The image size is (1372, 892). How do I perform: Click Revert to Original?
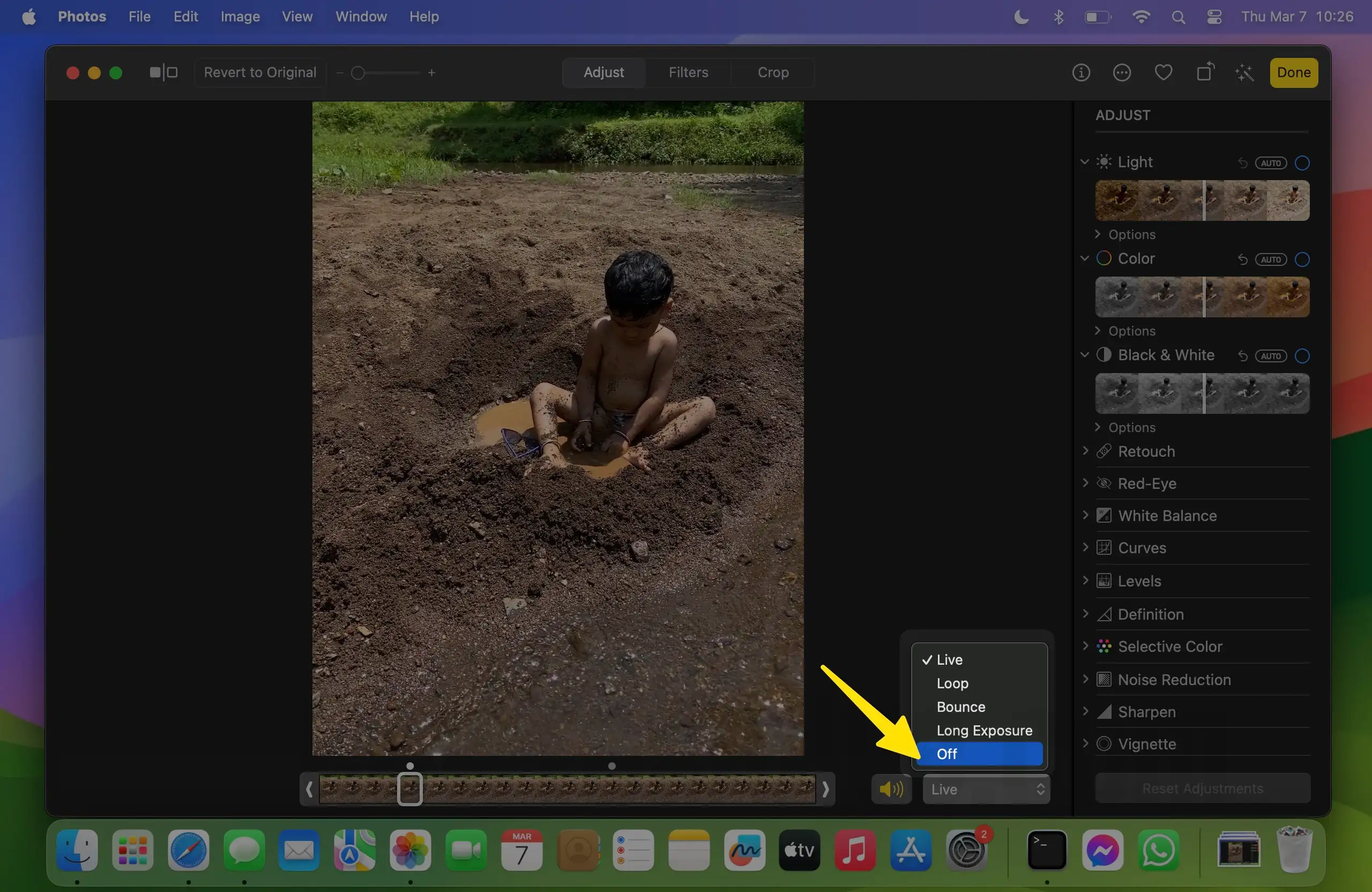pos(260,73)
